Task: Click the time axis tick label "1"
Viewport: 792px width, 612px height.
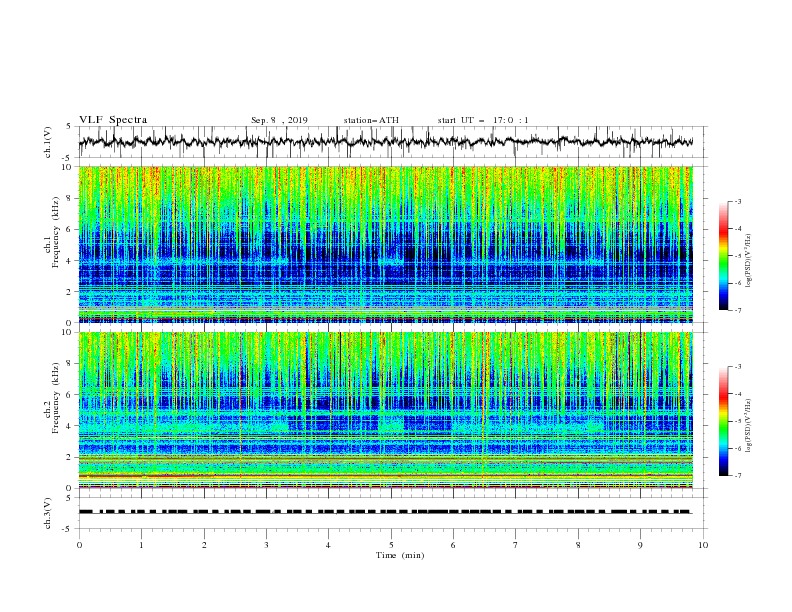Action: point(141,545)
